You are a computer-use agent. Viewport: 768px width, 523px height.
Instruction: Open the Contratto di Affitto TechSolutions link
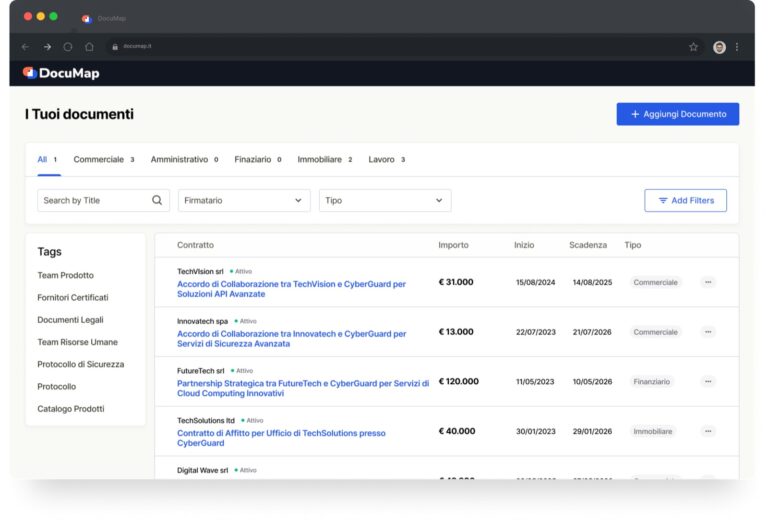pos(281,438)
